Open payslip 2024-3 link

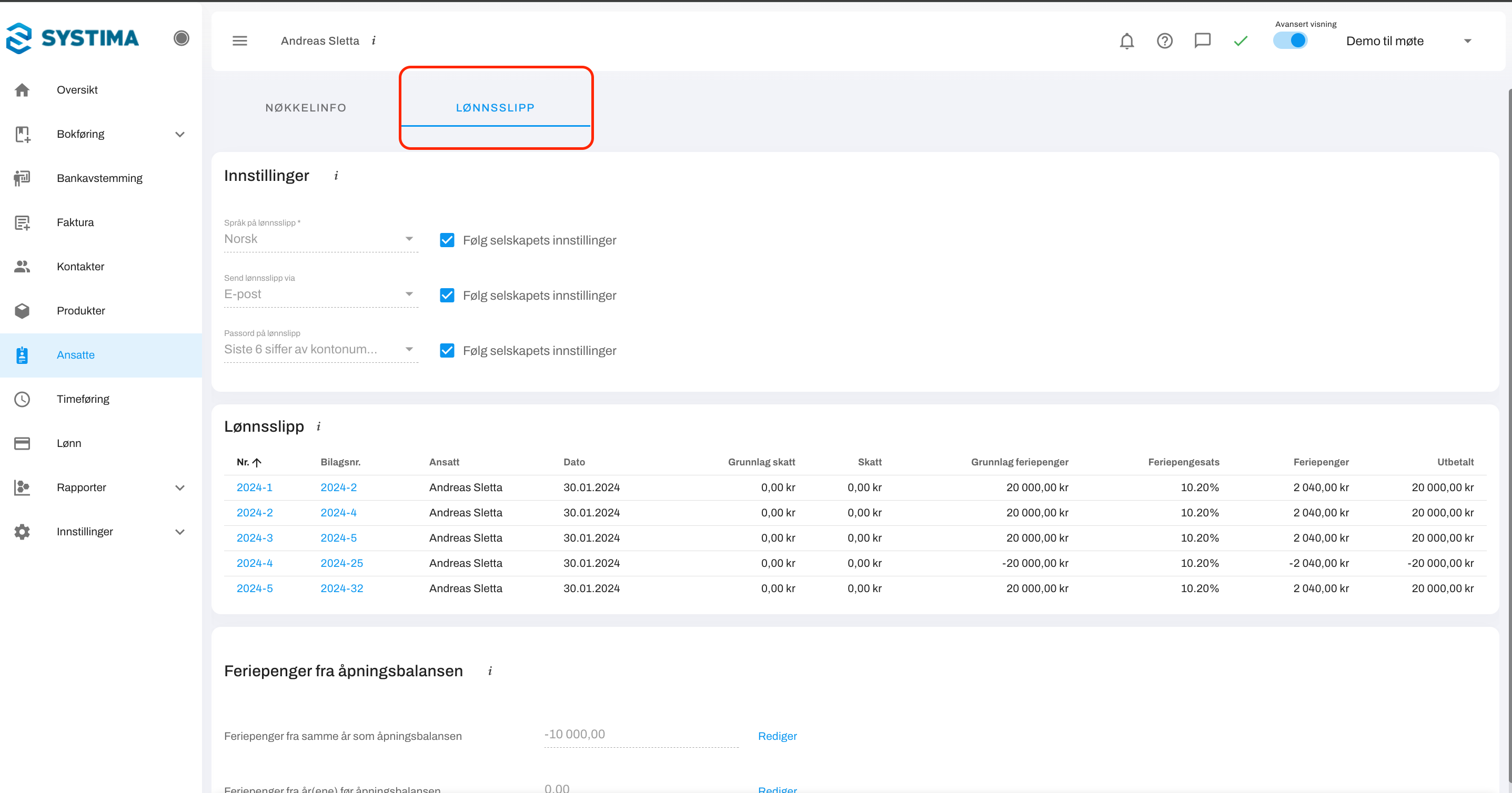pyautogui.click(x=254, y=538)
